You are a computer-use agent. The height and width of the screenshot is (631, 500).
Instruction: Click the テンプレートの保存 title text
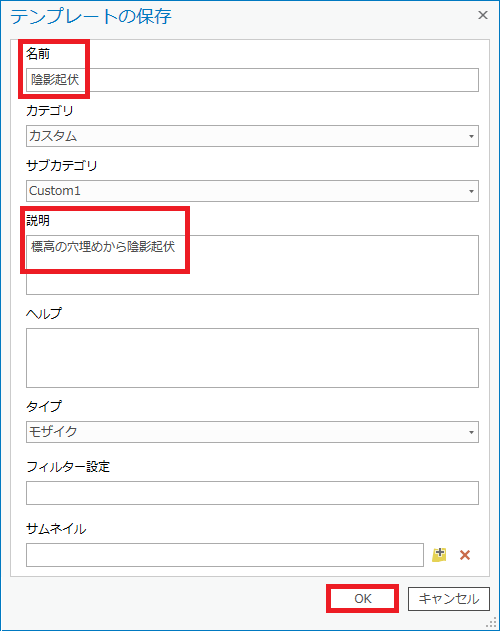[91, 16]
